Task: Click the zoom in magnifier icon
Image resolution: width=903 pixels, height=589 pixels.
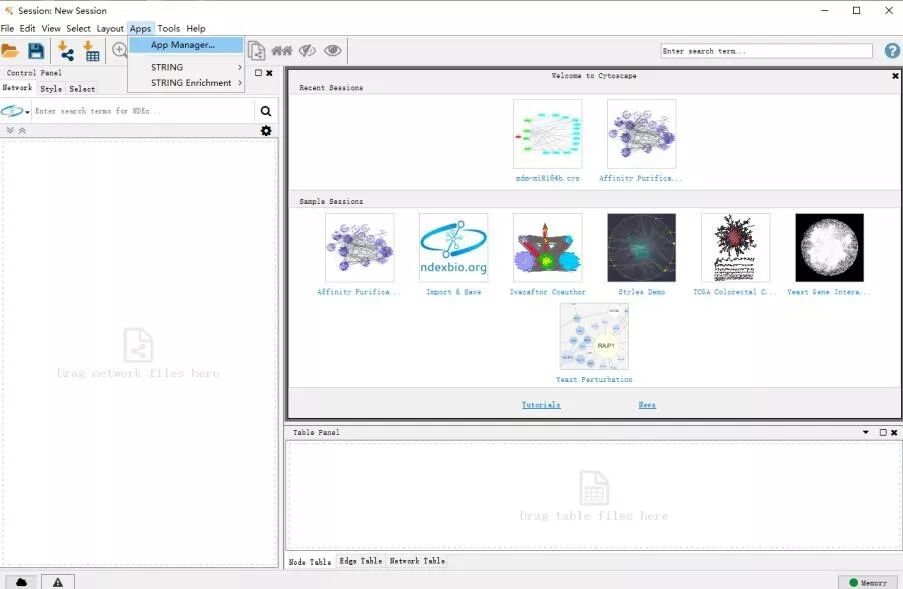Action: click(119, 50)
